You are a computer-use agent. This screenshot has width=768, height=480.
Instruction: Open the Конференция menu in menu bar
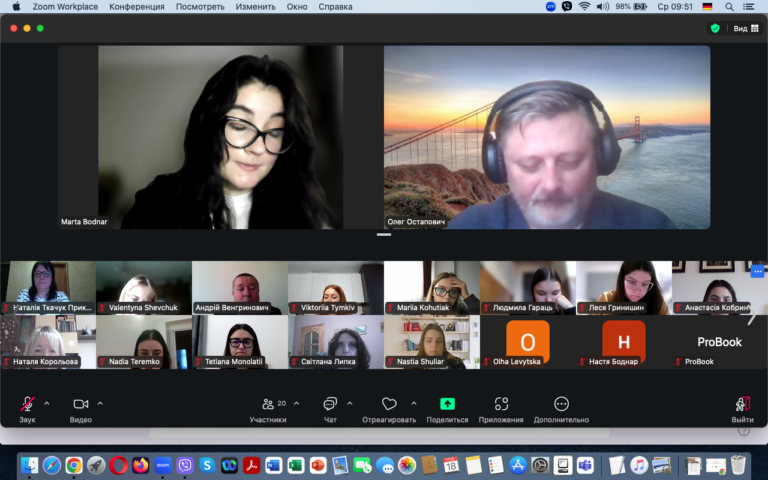tap(137, 7)
